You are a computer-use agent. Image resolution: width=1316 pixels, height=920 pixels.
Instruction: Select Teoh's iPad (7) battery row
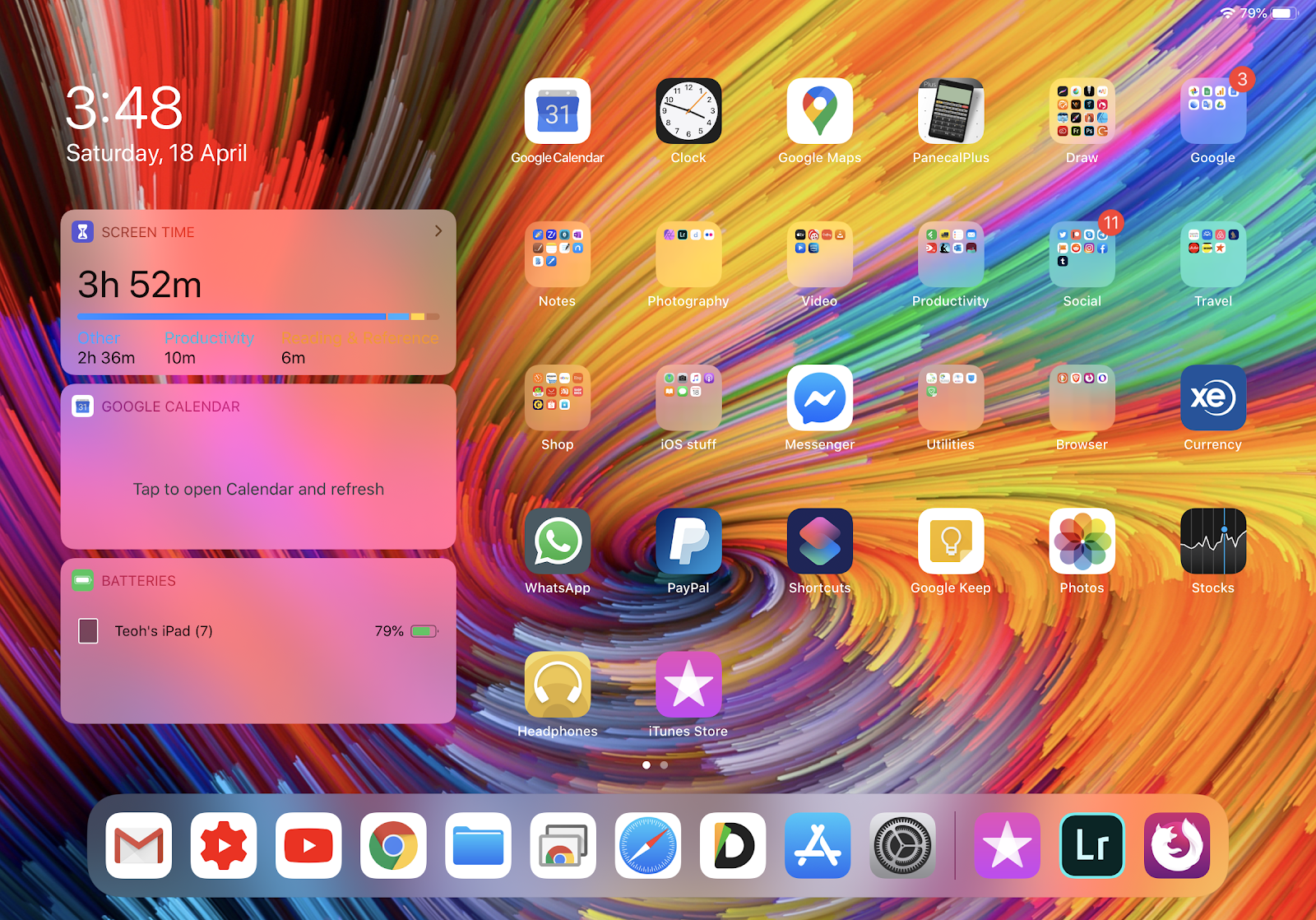click(x=258, y=631)
